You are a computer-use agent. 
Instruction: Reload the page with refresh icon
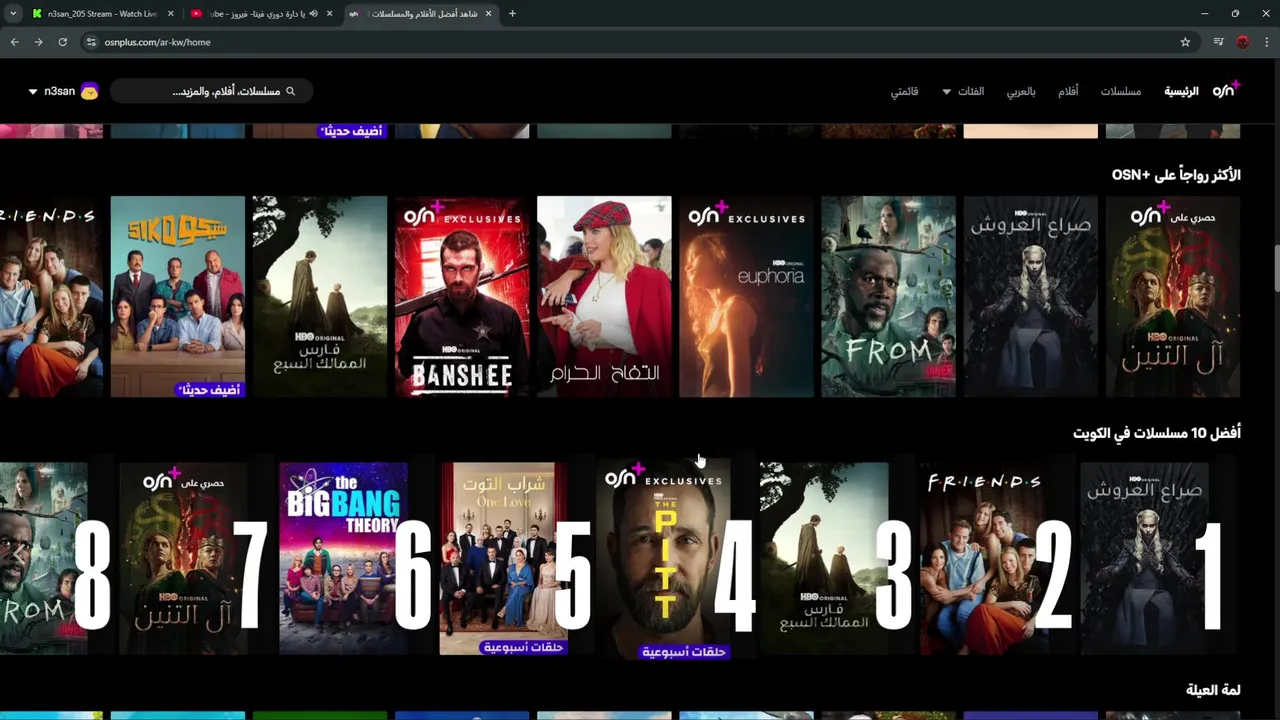point(62,42)
